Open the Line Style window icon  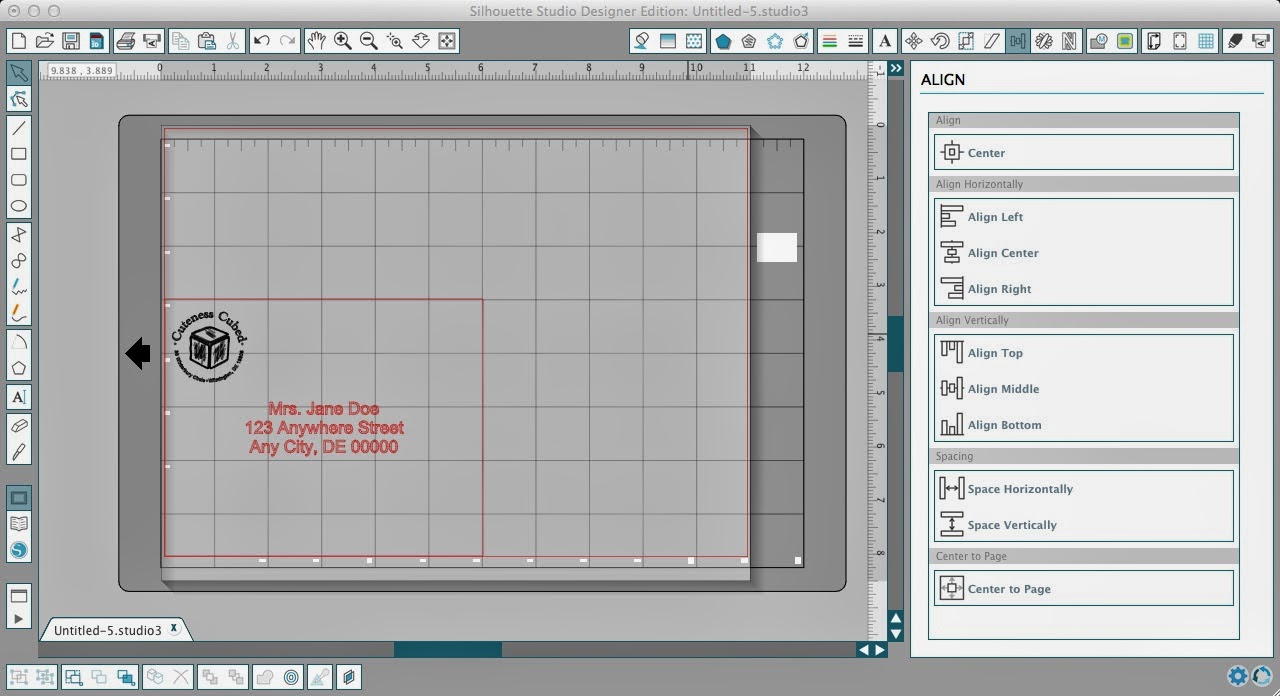pos(855,41)
